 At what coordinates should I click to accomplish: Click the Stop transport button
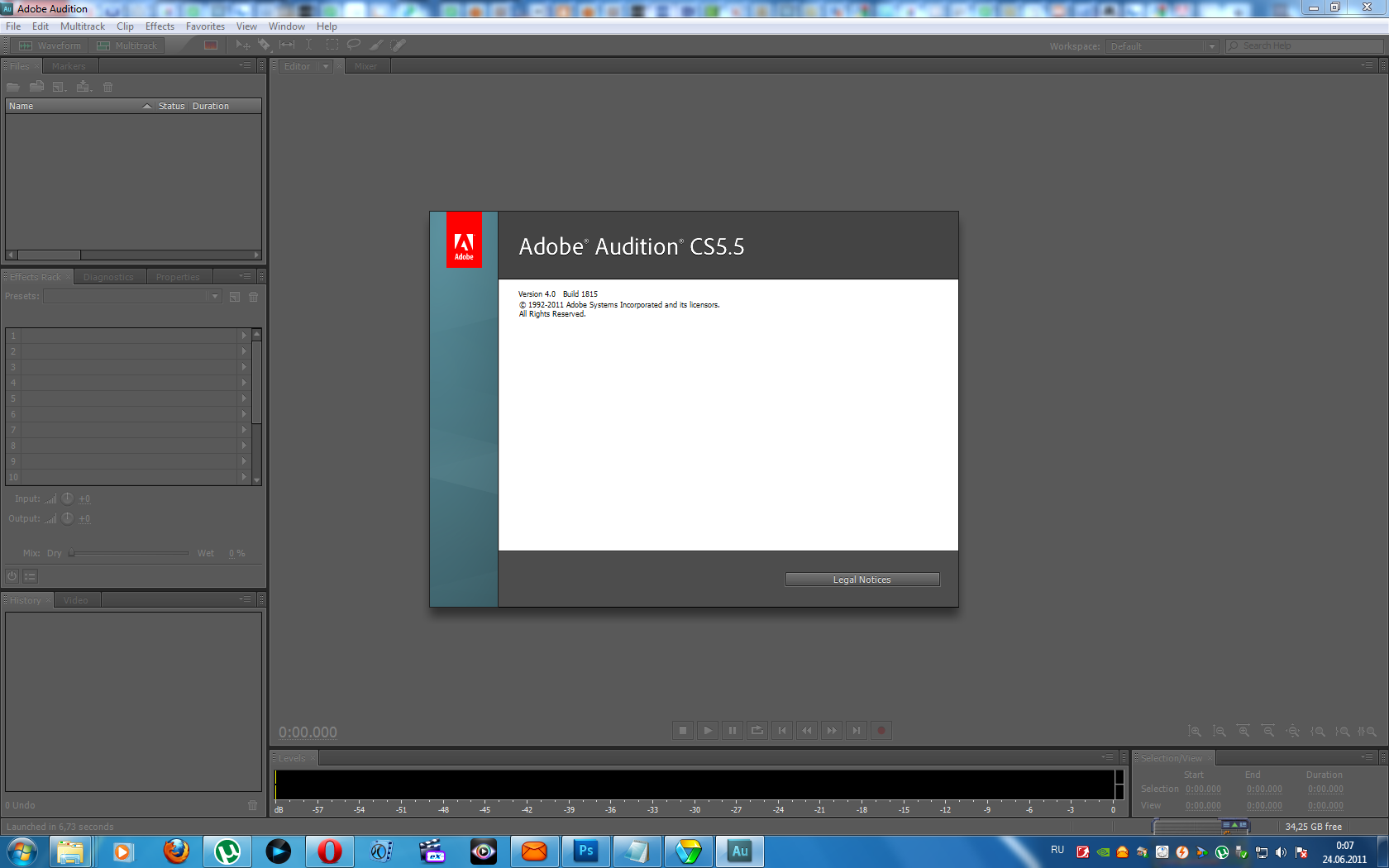pos(683,731)
